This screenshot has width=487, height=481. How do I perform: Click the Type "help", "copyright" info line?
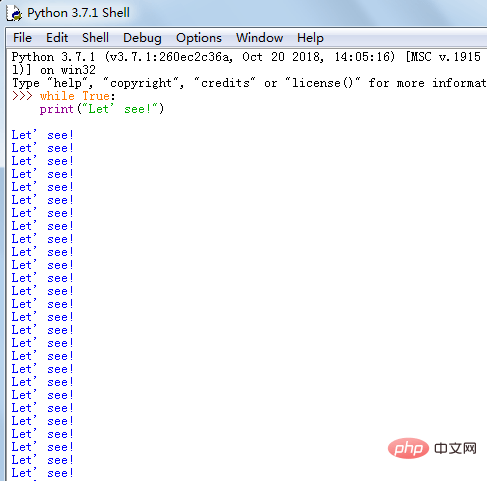pyautogui.click(x=249, y=83)
